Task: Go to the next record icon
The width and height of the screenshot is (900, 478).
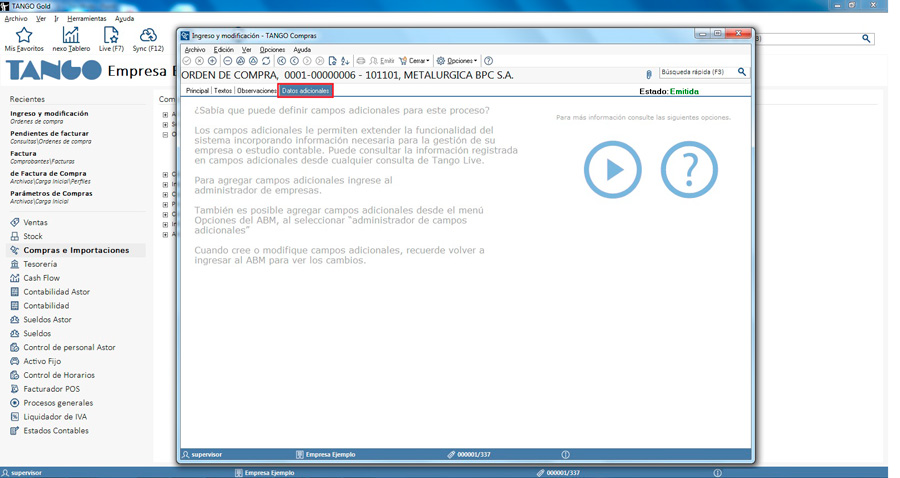Action: pyautogui.click(x=307, y=60)
